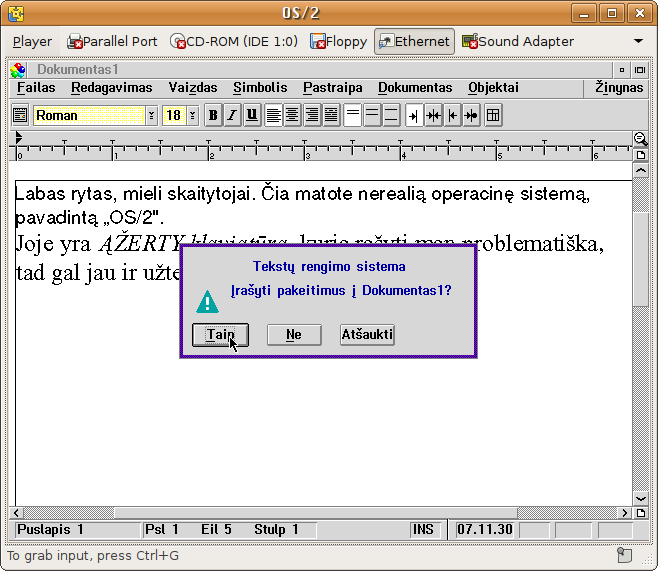Click the CD-ROM (IDE 1:0) device
658x571 pixels.
pos(234,42)
